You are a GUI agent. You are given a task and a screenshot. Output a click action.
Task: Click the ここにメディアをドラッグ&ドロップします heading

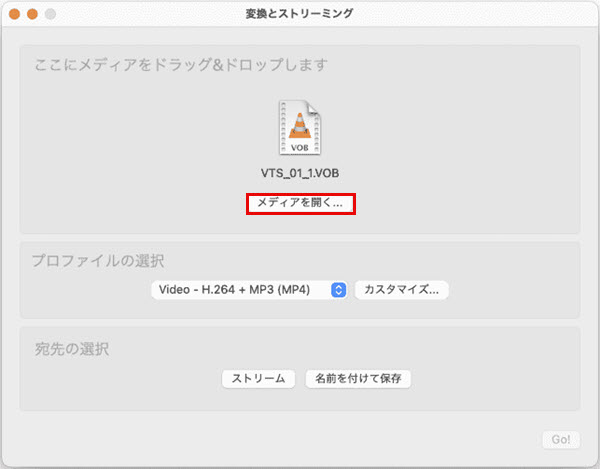click(181, 65)
